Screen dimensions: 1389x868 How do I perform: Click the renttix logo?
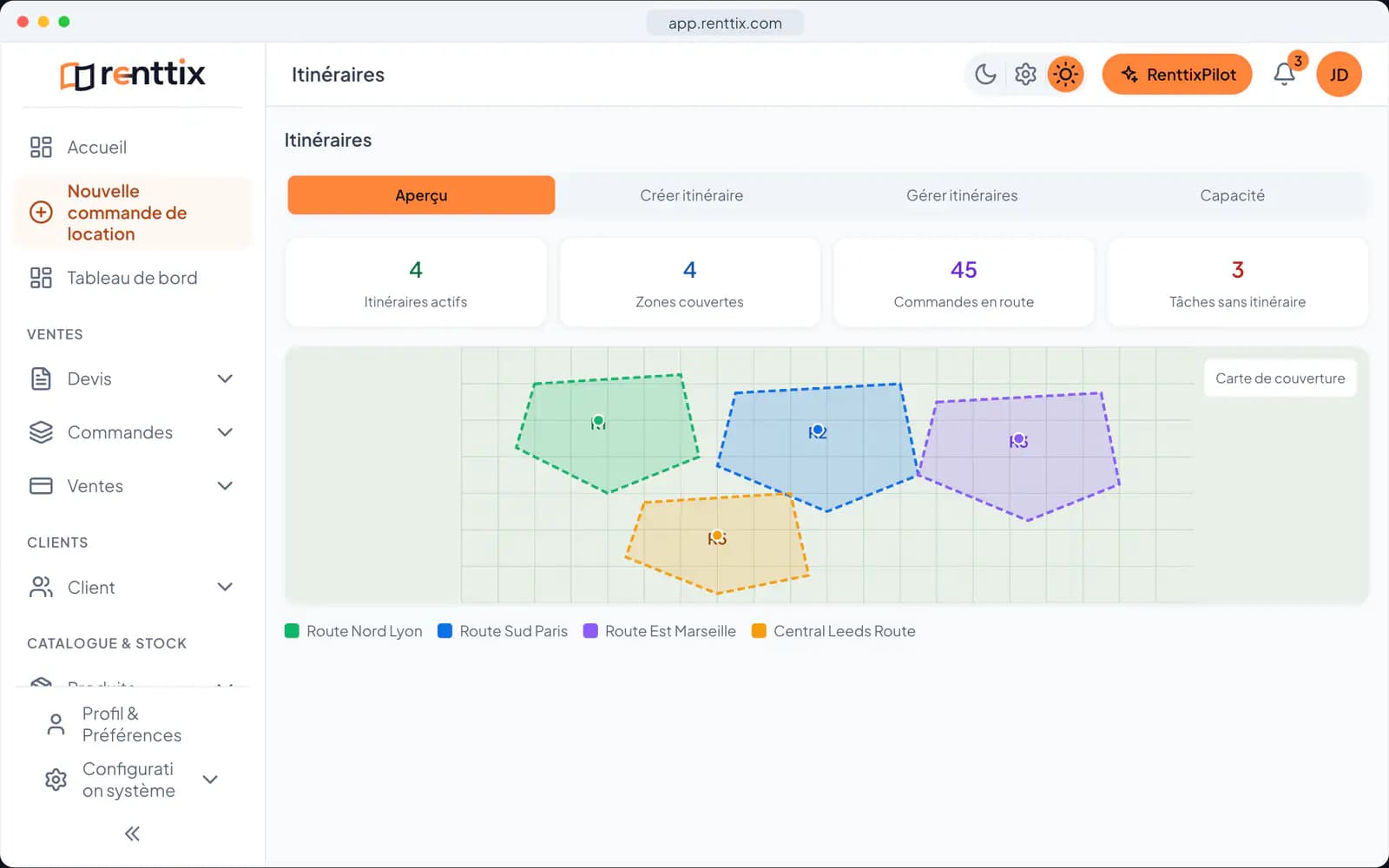tap(132, 75)
